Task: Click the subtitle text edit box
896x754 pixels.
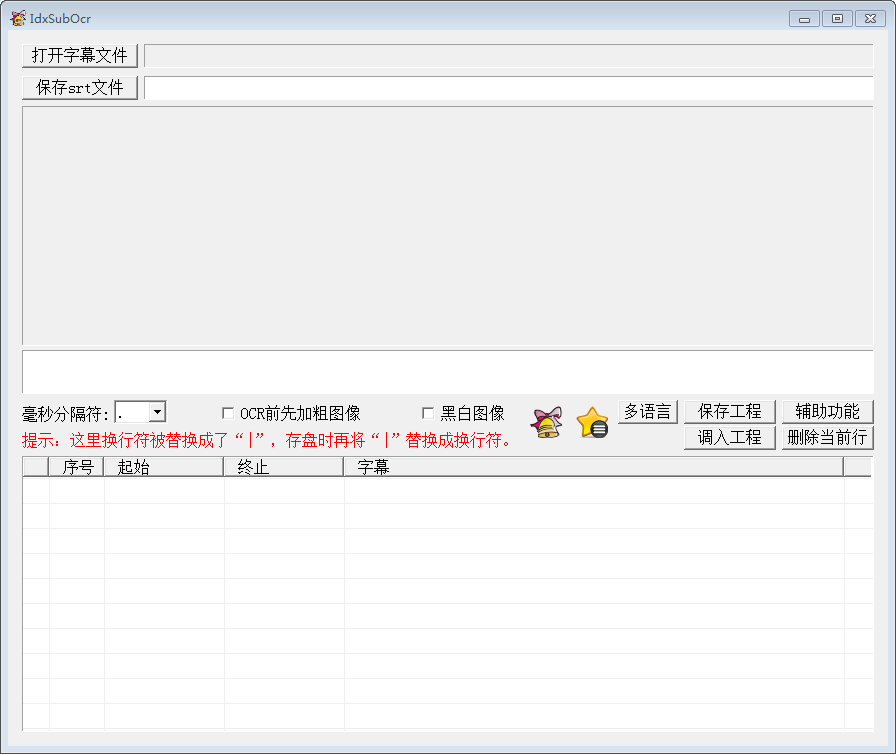Action: (x=447, y=371)
